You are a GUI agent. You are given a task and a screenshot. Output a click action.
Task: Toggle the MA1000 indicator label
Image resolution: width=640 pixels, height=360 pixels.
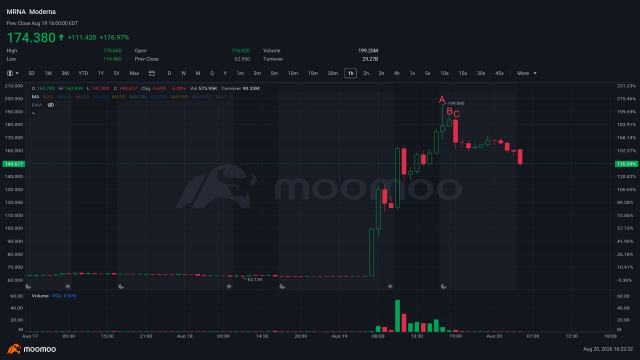[x=201, y=97]
